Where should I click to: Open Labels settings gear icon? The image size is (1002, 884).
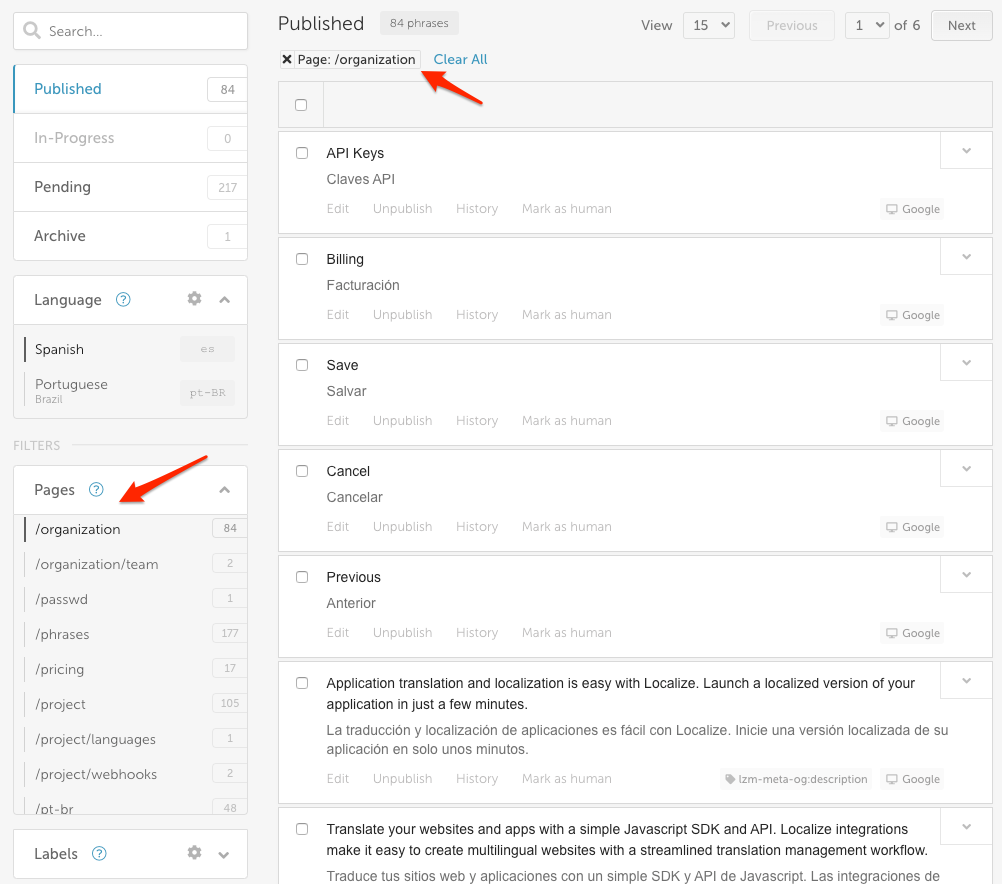(x=194, y=853)
